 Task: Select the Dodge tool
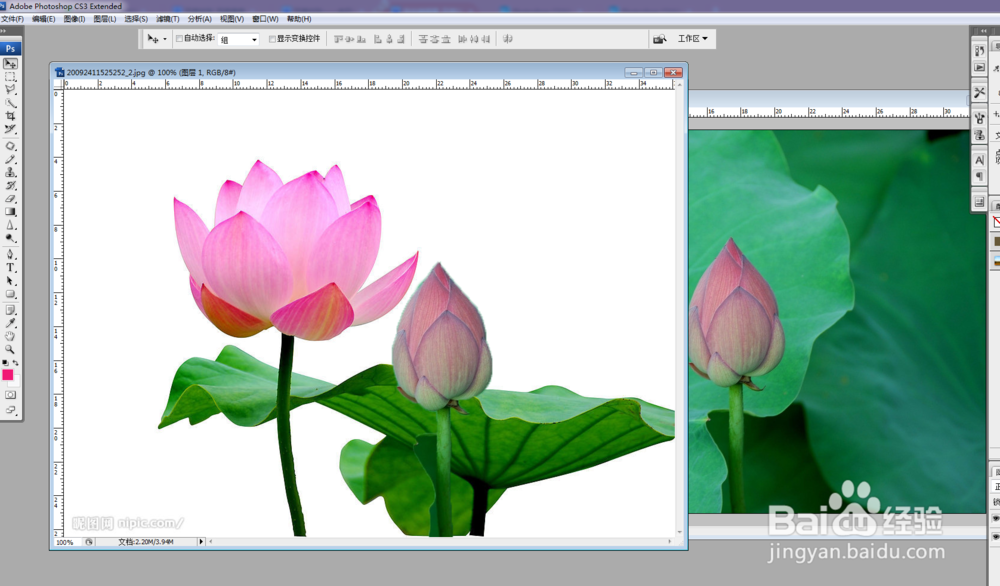click(10, 238)
